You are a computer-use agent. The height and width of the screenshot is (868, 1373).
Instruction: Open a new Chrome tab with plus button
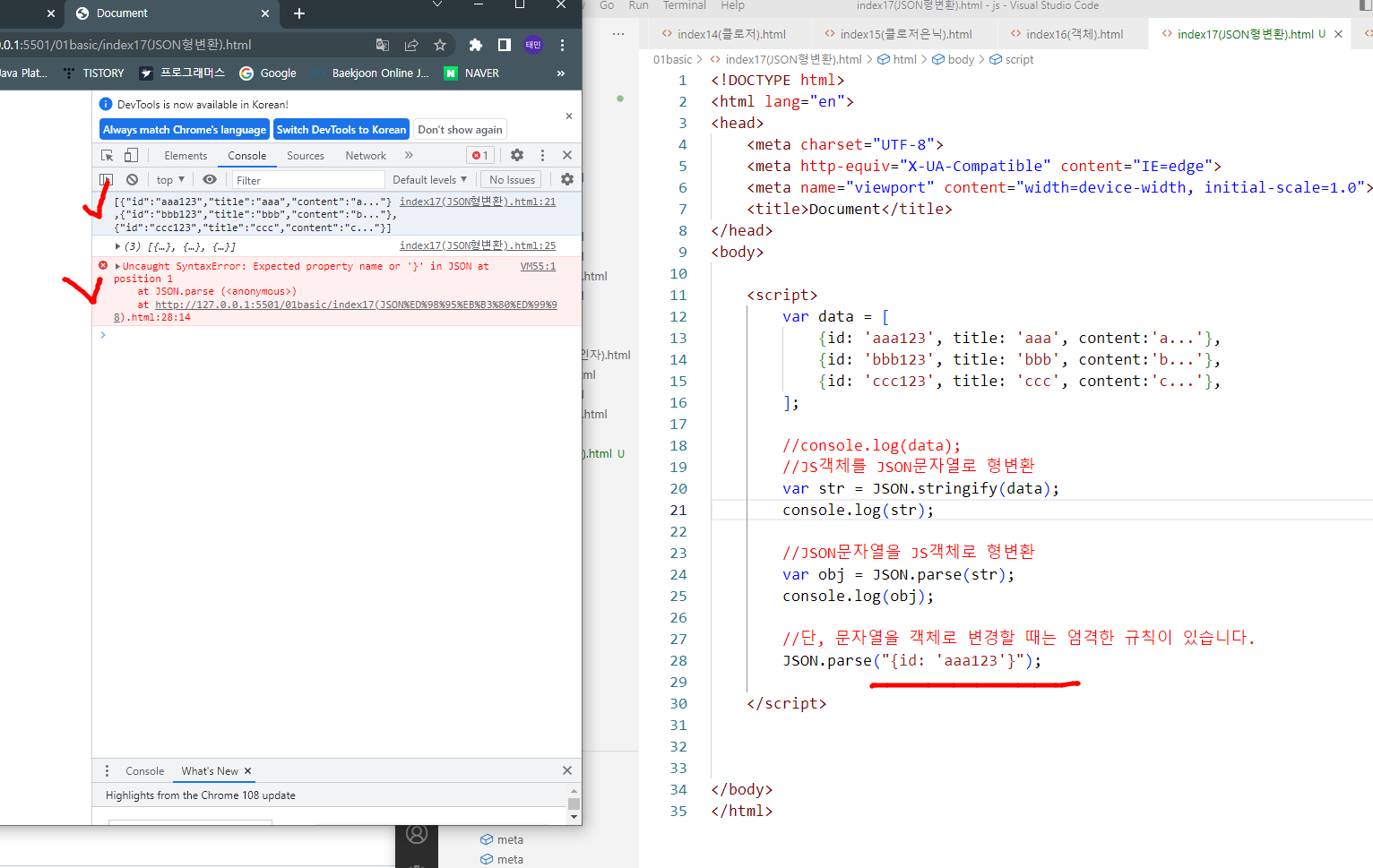pyautogui.click(x=299, y=13)
